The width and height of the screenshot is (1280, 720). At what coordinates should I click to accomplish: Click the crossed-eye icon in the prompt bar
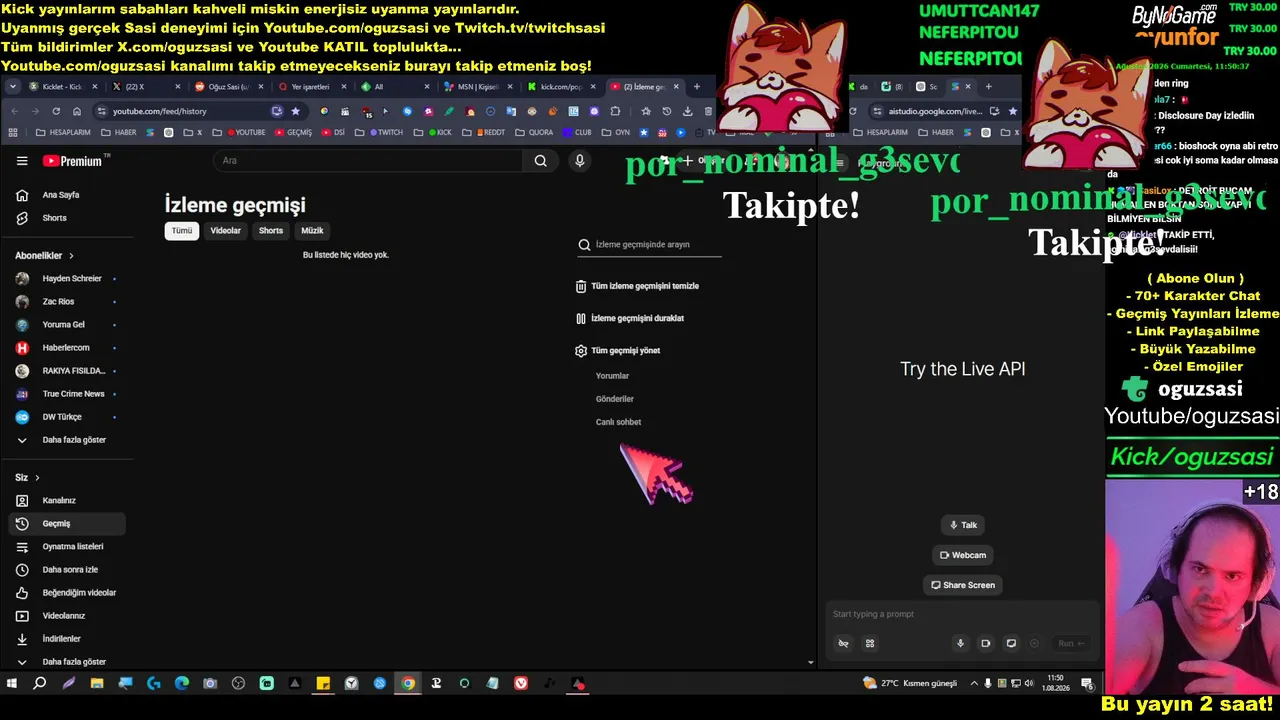pyautogui.click(x=843, y=643)
